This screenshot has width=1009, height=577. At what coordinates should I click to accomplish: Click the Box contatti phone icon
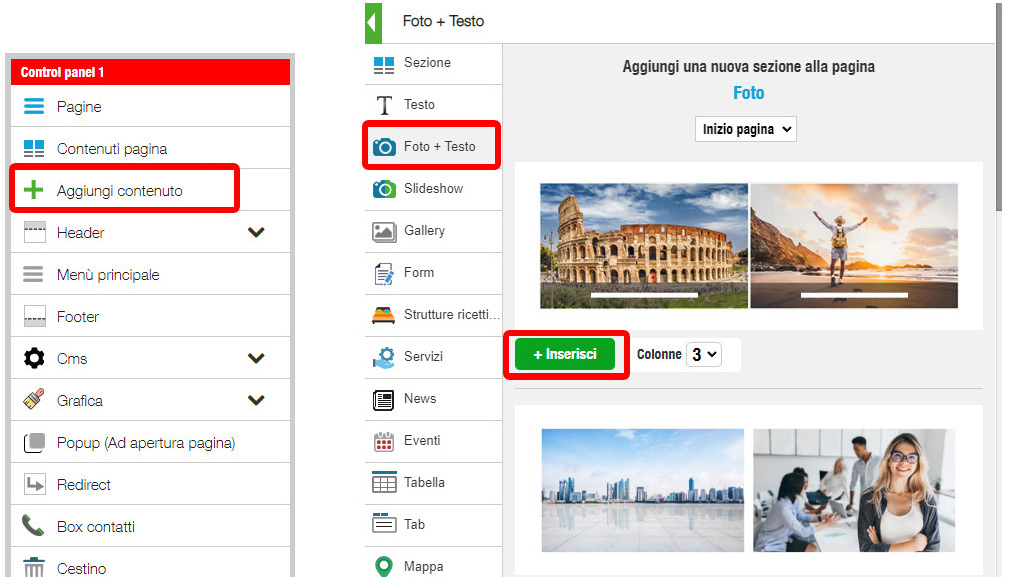(33, 526)
